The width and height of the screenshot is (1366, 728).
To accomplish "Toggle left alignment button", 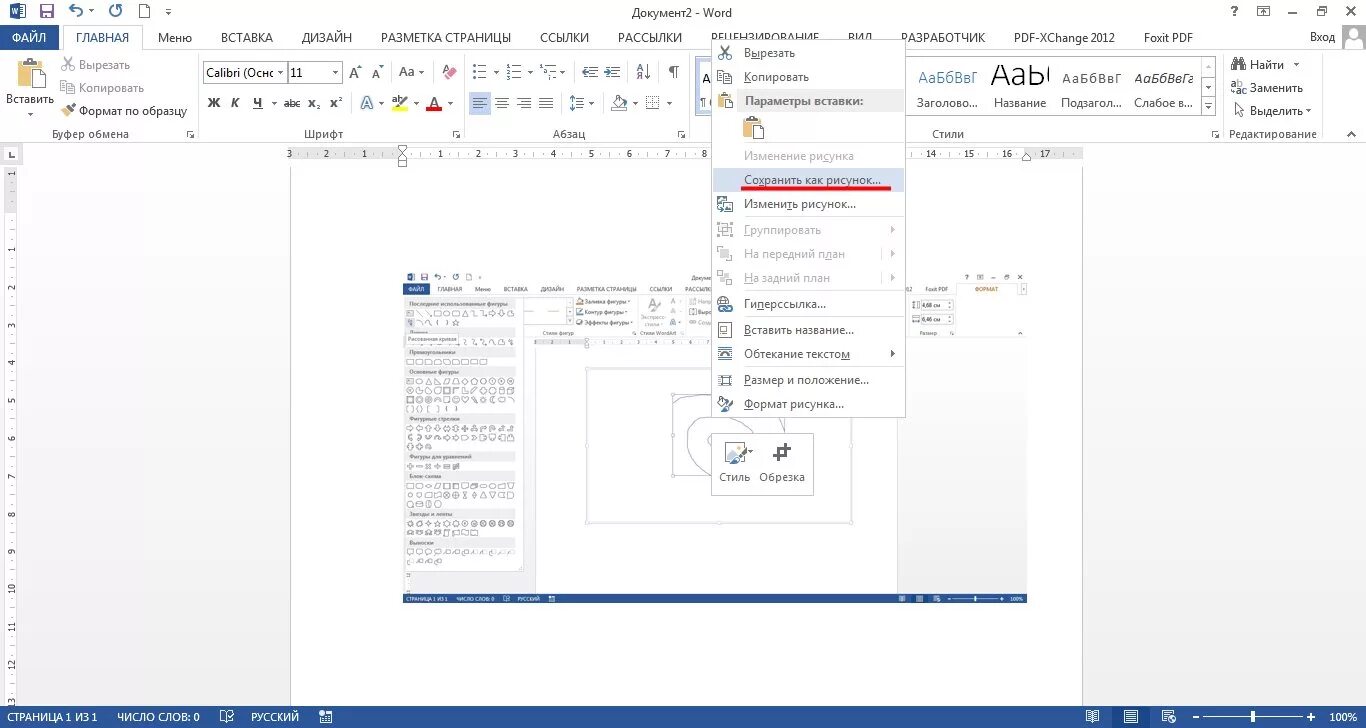I will (x=480, y=103).
